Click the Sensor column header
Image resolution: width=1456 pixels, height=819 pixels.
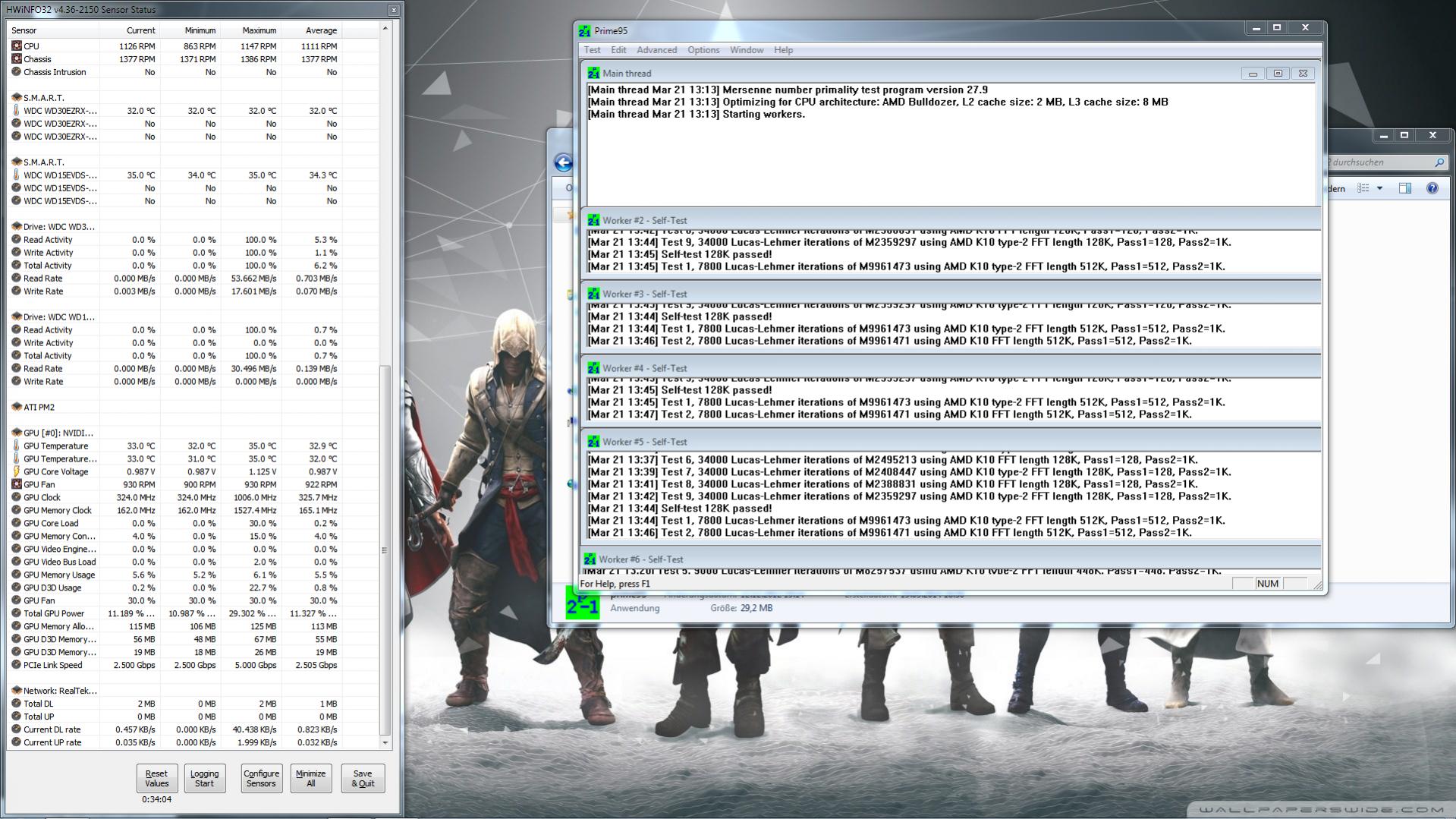point(53,30)
